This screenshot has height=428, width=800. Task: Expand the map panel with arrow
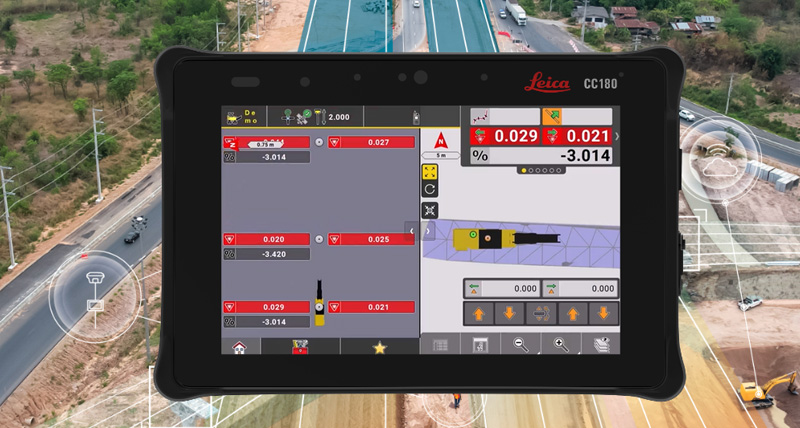pos(428,231)
